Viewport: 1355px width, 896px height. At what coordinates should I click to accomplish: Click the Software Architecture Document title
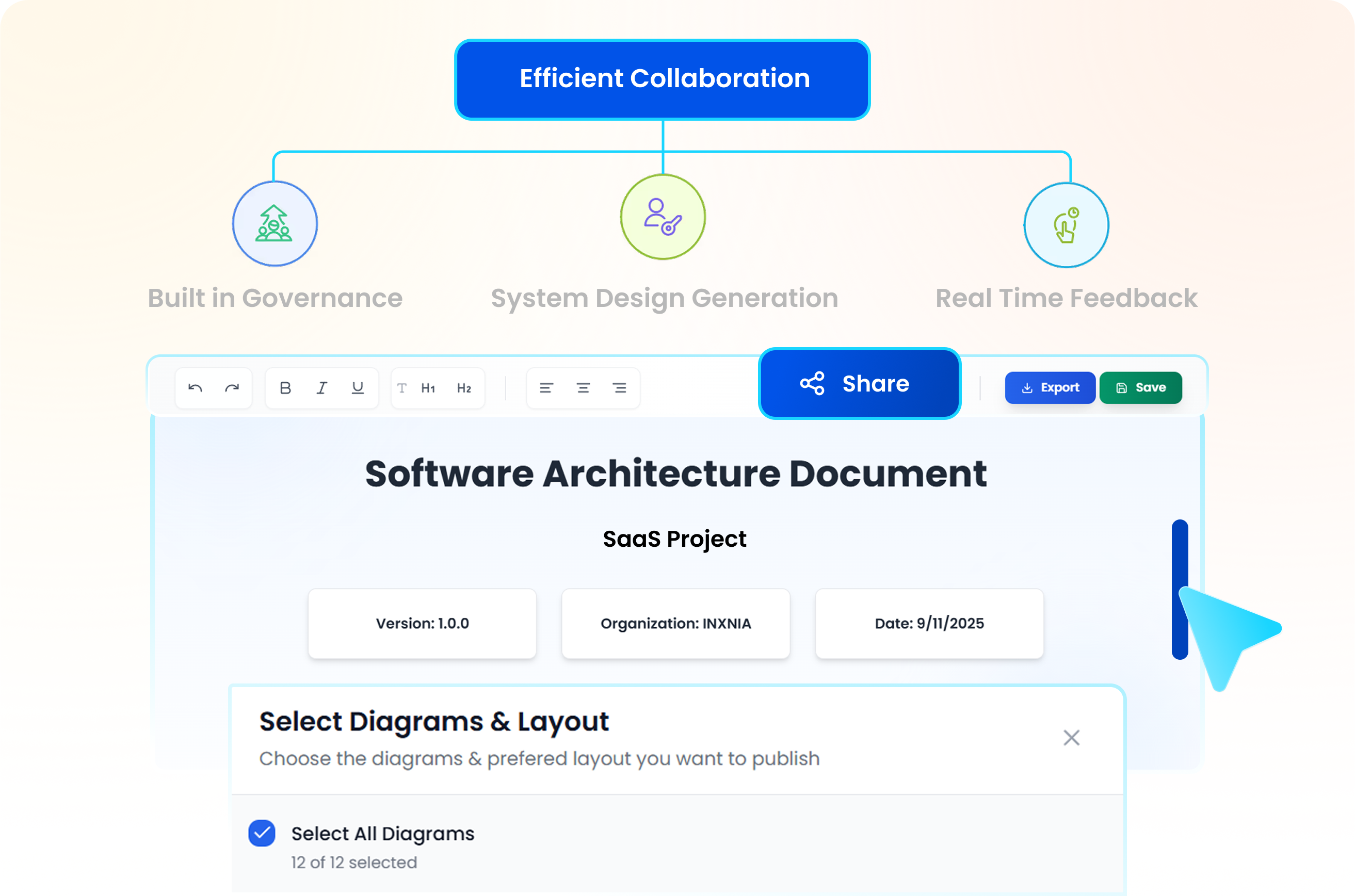coord(676,474)
